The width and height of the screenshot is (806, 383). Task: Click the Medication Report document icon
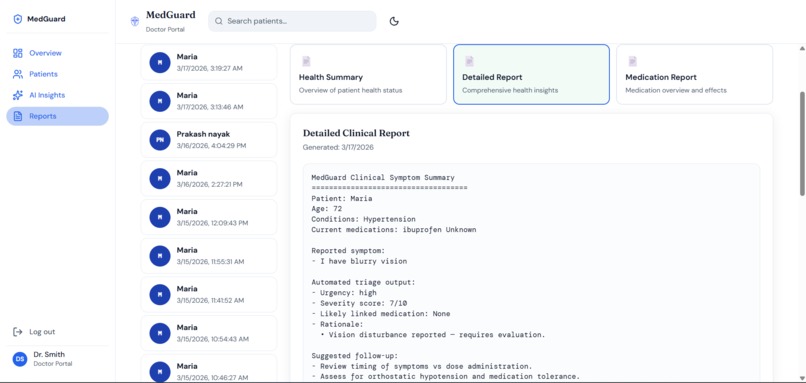point(633,61)
